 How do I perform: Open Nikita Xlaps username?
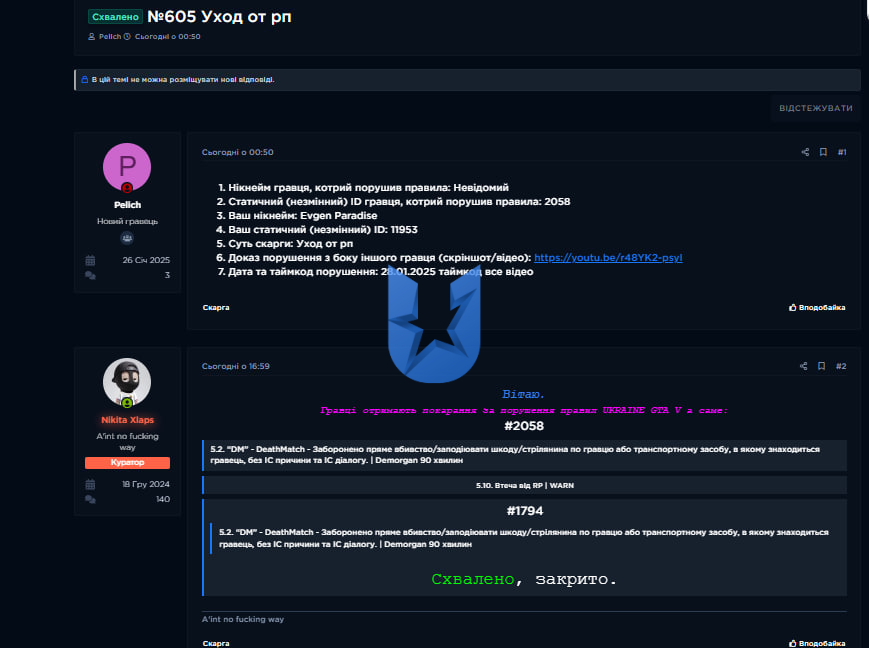[x=127, y=420]
